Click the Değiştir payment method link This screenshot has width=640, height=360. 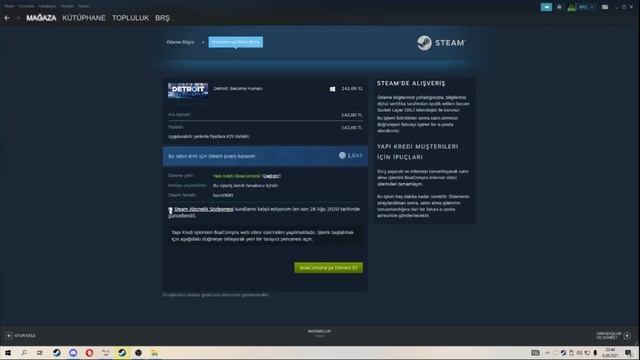tap(271, 176)
